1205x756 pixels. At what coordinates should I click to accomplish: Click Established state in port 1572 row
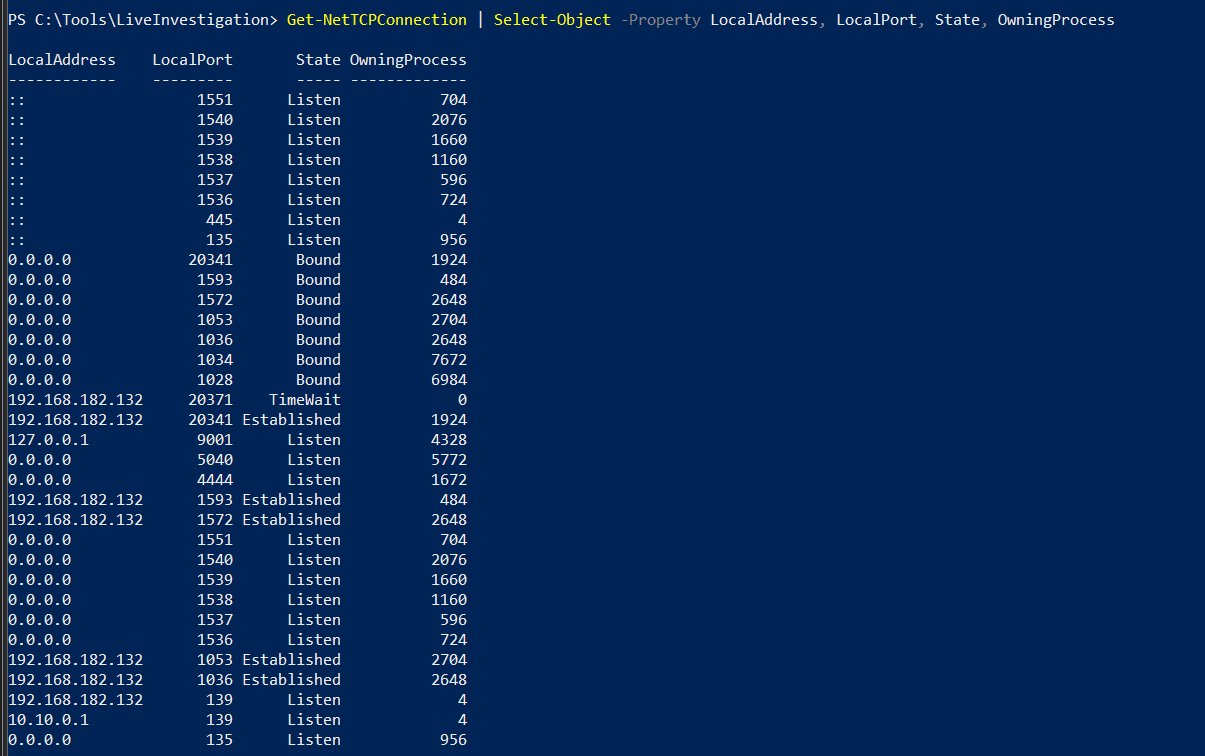(291, 520)
